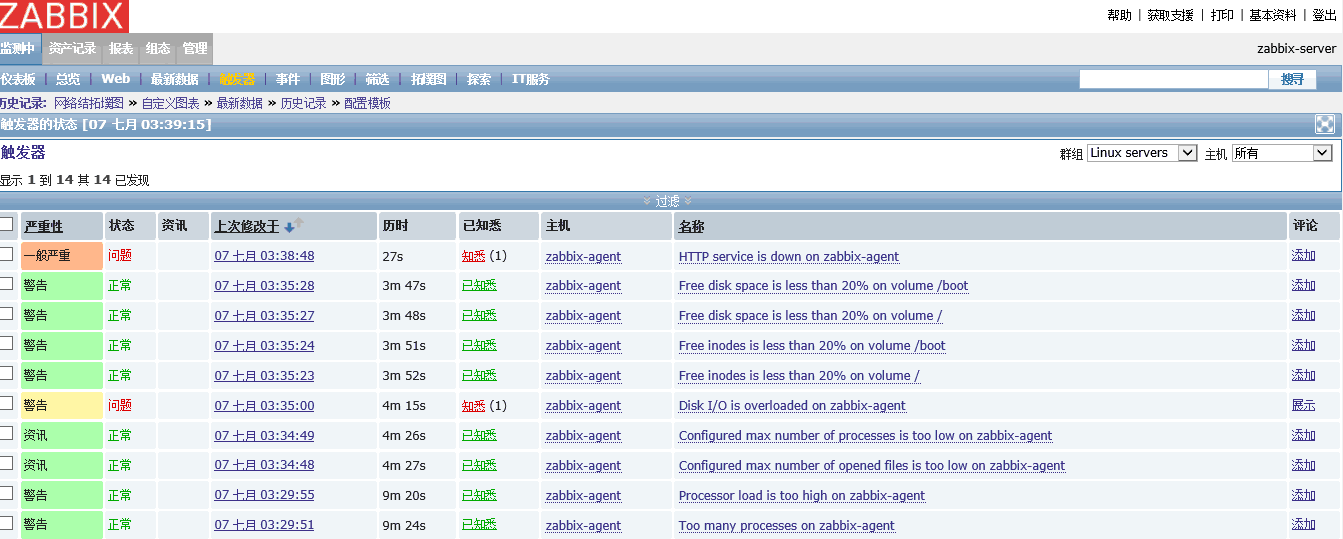This screenshot has height=539, width=1343.
Task: Tick the select-all checkbox in table header
Action: (7, 224)
